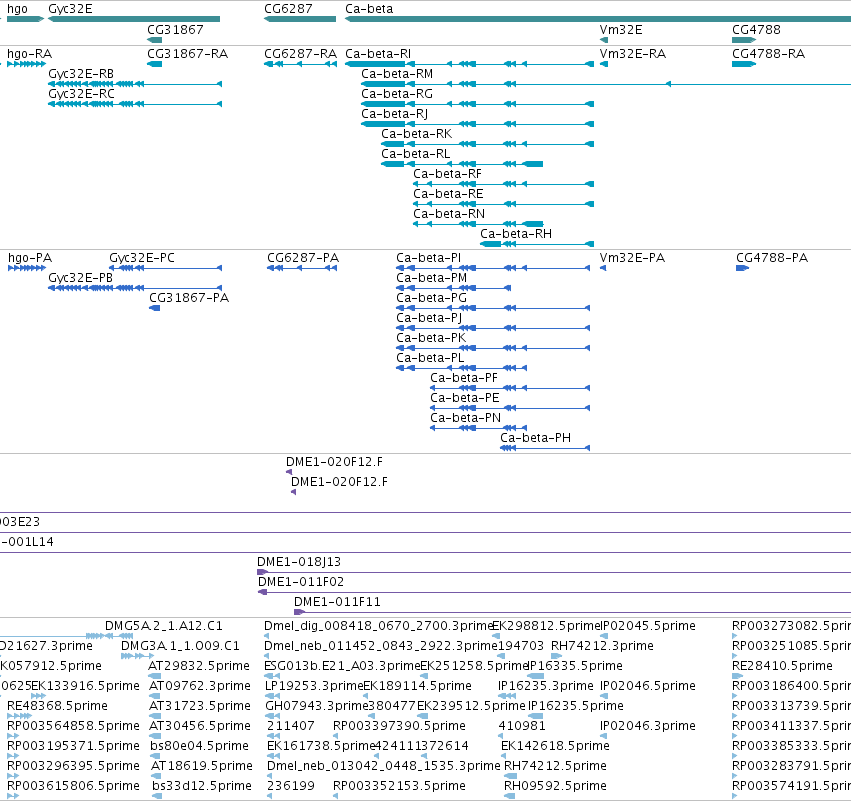Click Ca-beta-RG transcript label
851x801 pixels.
[x=397, y=94]
